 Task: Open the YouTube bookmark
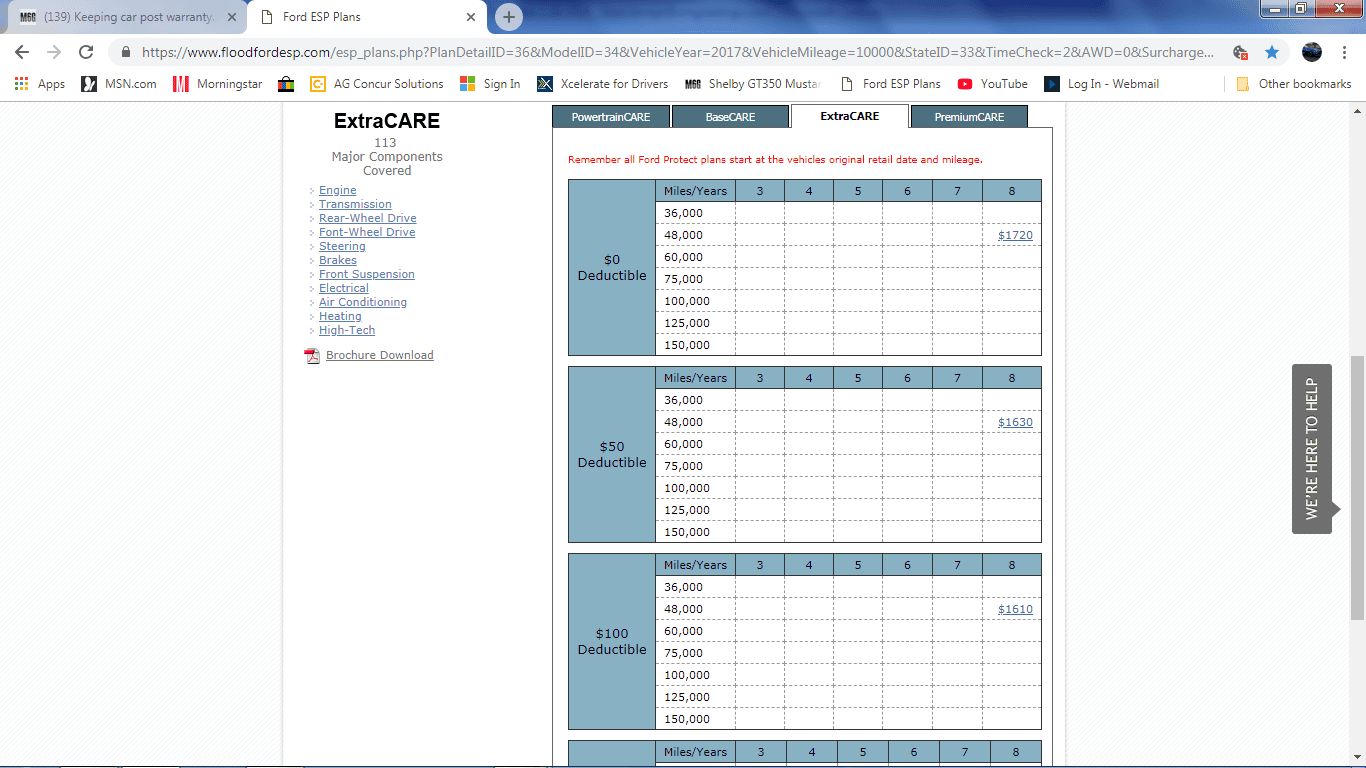(992, 84)
